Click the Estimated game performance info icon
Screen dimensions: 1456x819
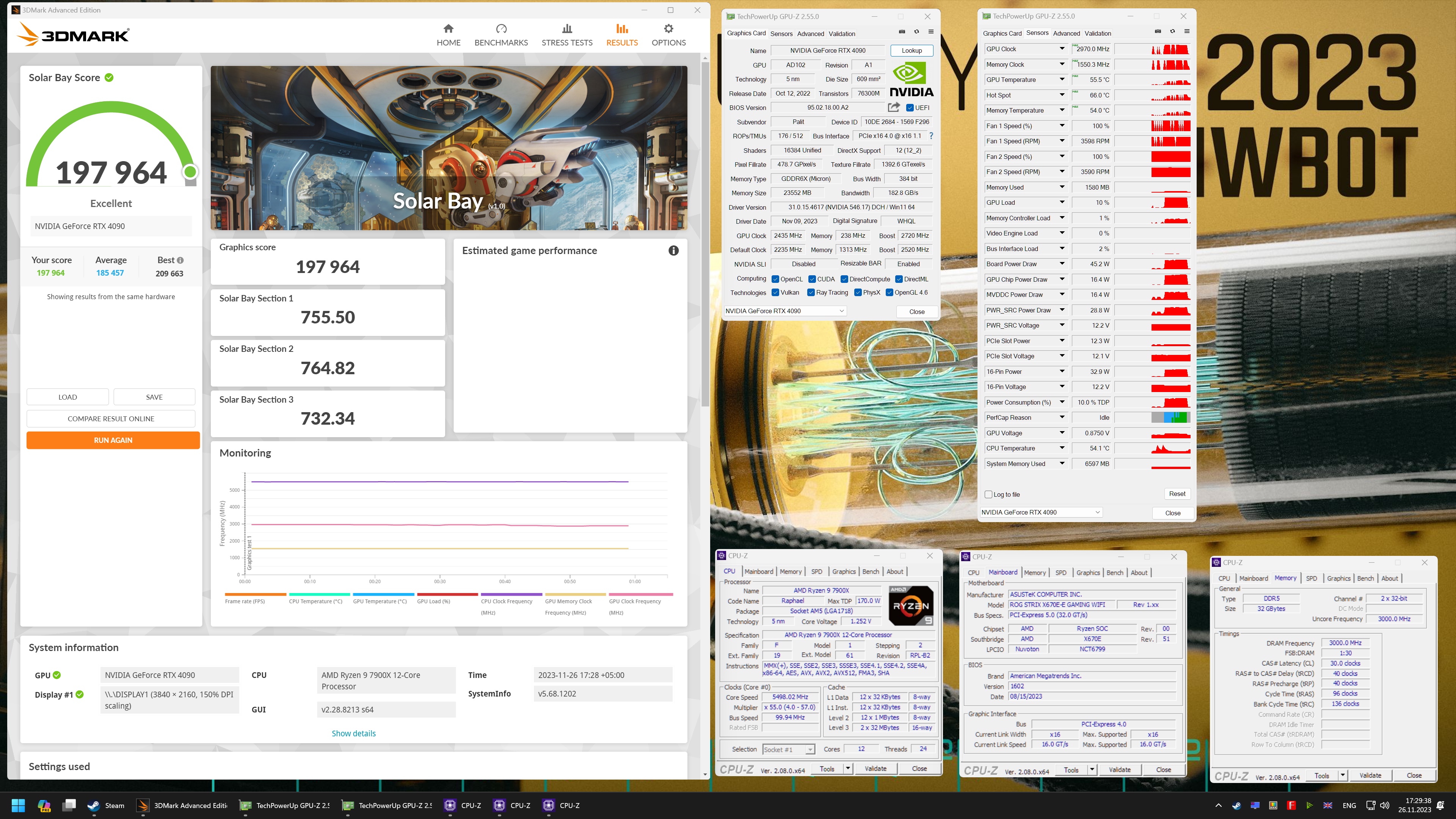tap(673, 250)
